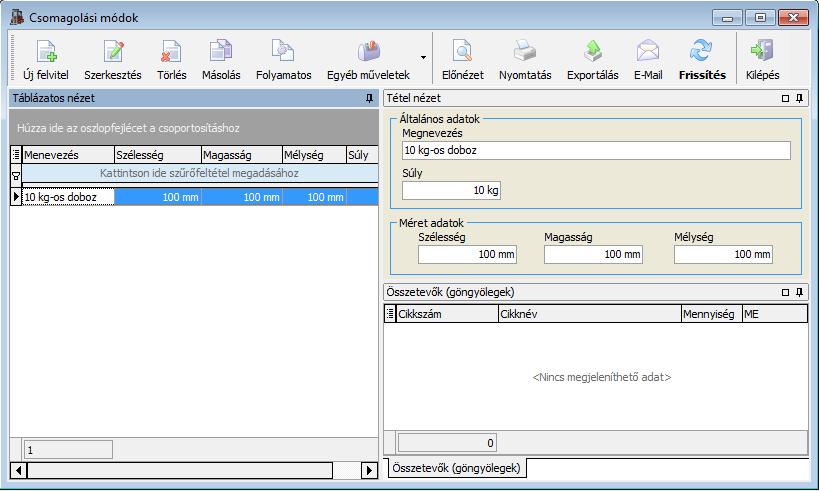This screenshot has width=819, height=491.
Task: Click the Másolás copy icon
Action: pyautogui.click(x=221, y=52)
